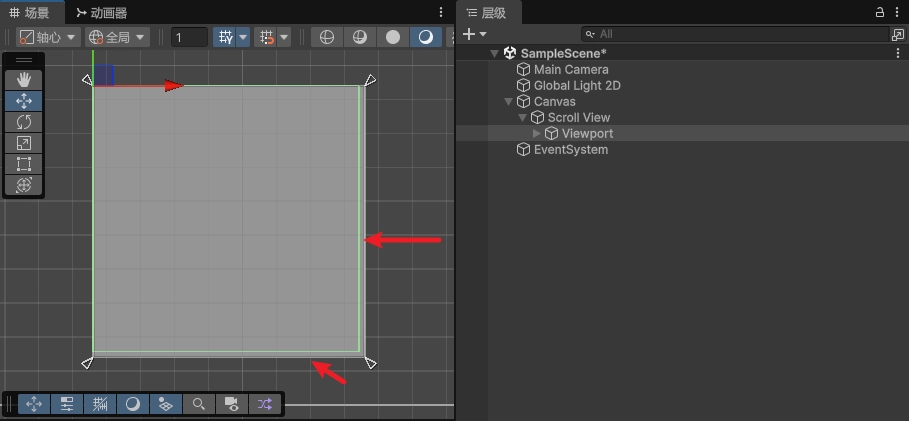Toggle settings sliders overlay in bottom toolbar
The image size is (909, 421).
[67, 404]
